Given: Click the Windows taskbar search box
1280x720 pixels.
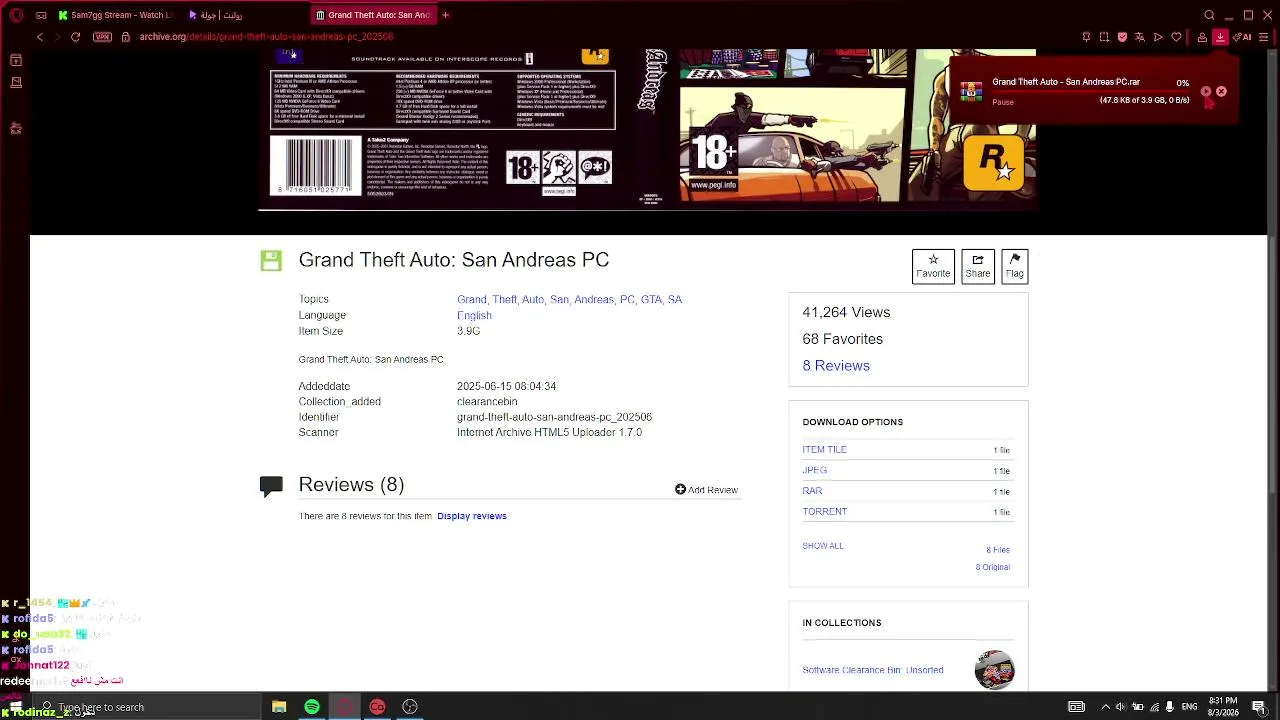Looking at the screenshot, I should pos(148,707).
